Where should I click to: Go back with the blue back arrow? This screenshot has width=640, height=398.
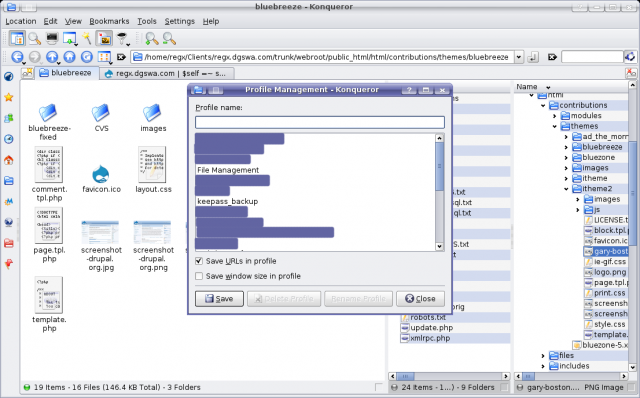tap(17, 57)
